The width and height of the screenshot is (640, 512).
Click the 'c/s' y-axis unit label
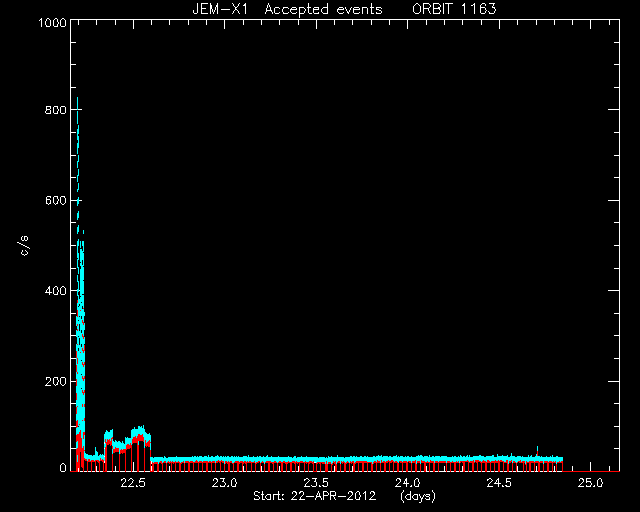pyautogui.click(x=24, y=246)
